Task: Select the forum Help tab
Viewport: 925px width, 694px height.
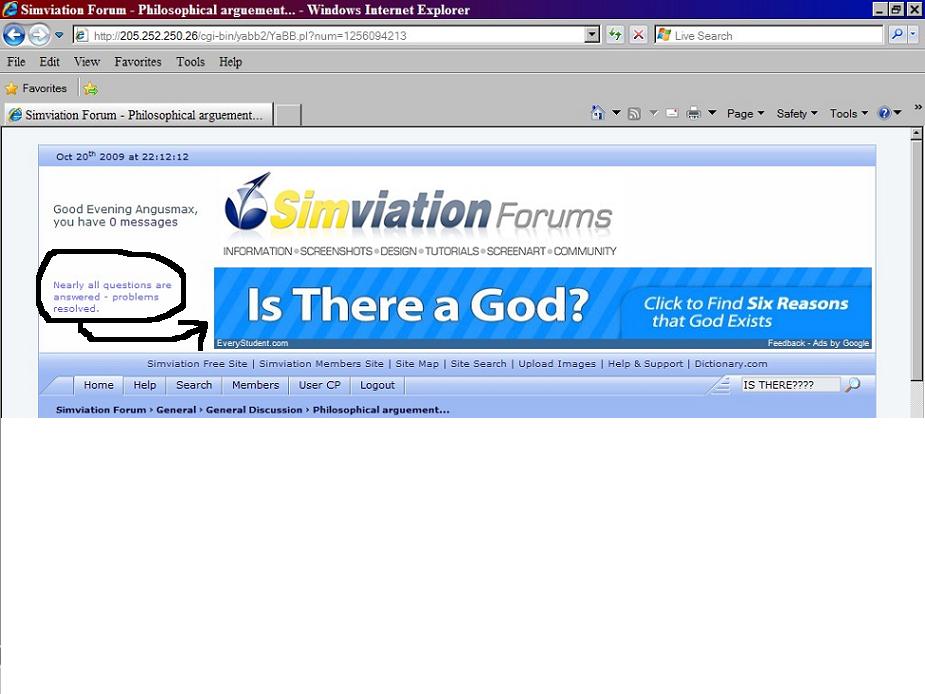Action: point(145,385)
